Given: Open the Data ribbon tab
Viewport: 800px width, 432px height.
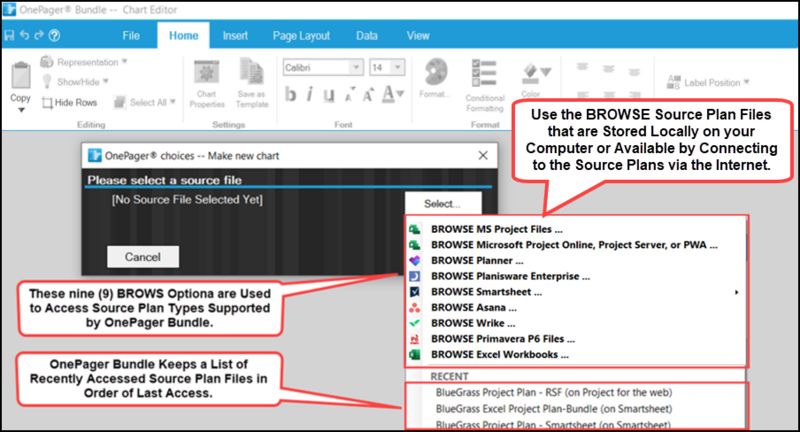Looking at the screenshot, I should click(367, 36).
